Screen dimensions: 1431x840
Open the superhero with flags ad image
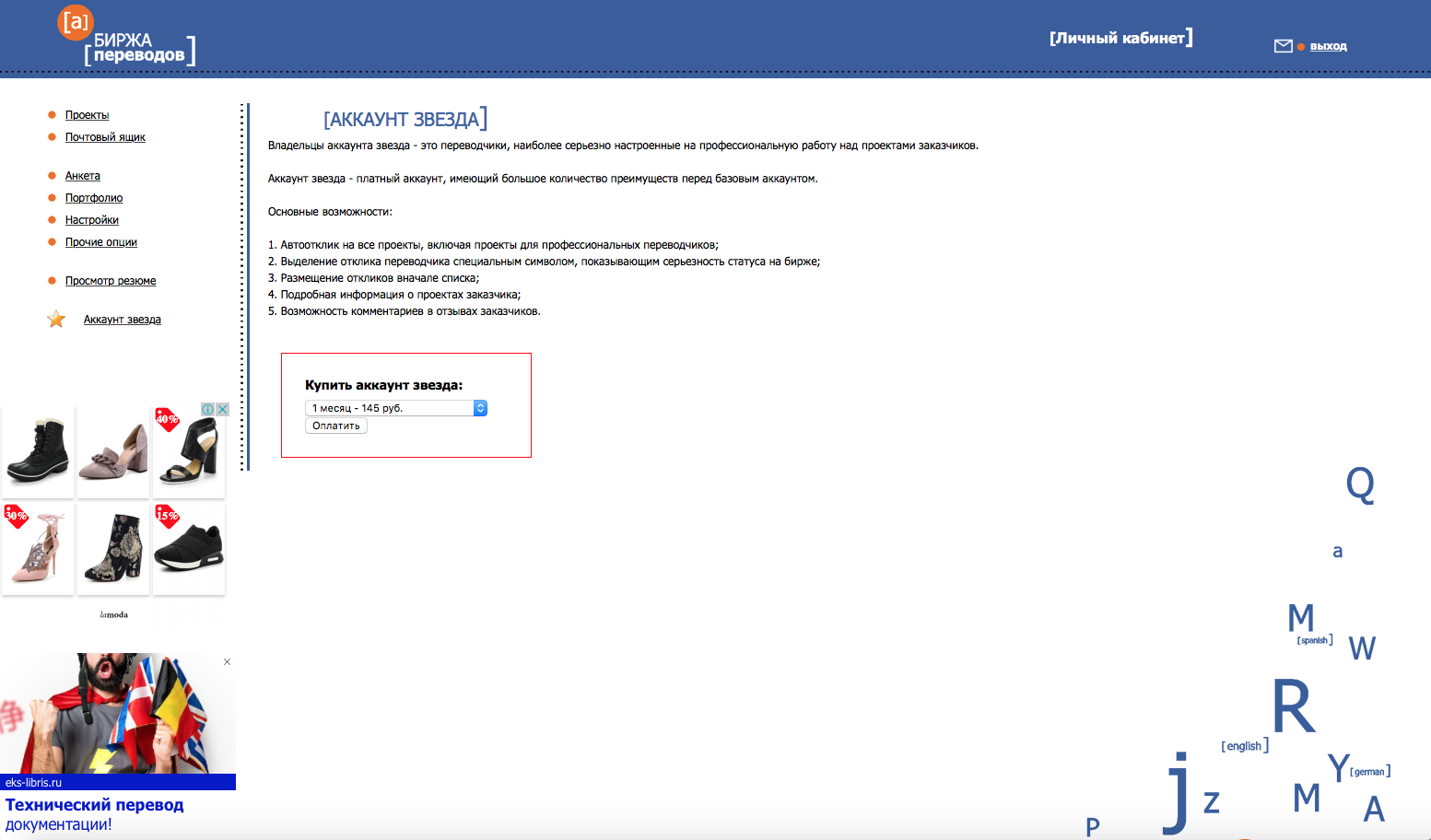click(x=118, y=714)
